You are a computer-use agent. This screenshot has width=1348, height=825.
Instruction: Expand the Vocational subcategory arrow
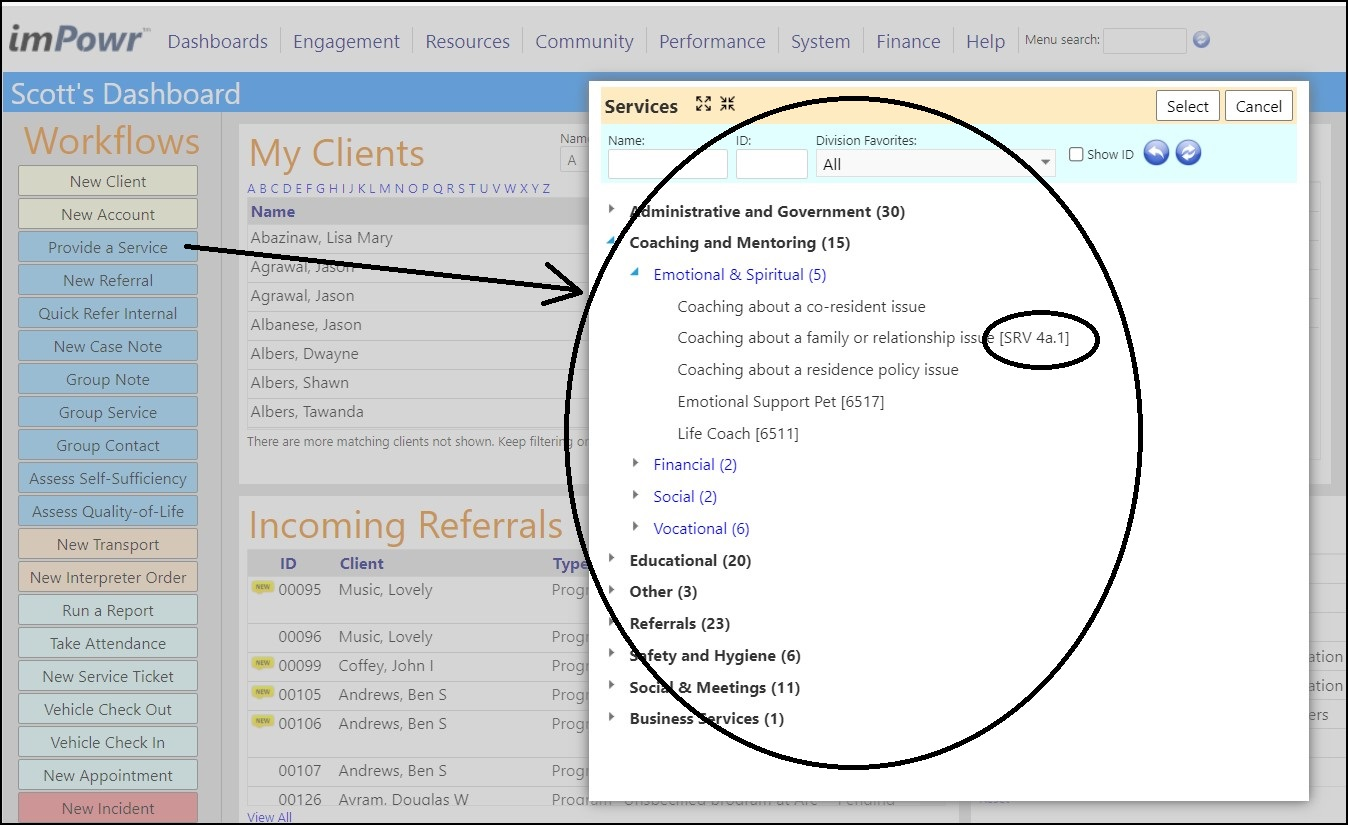[636, 527]
